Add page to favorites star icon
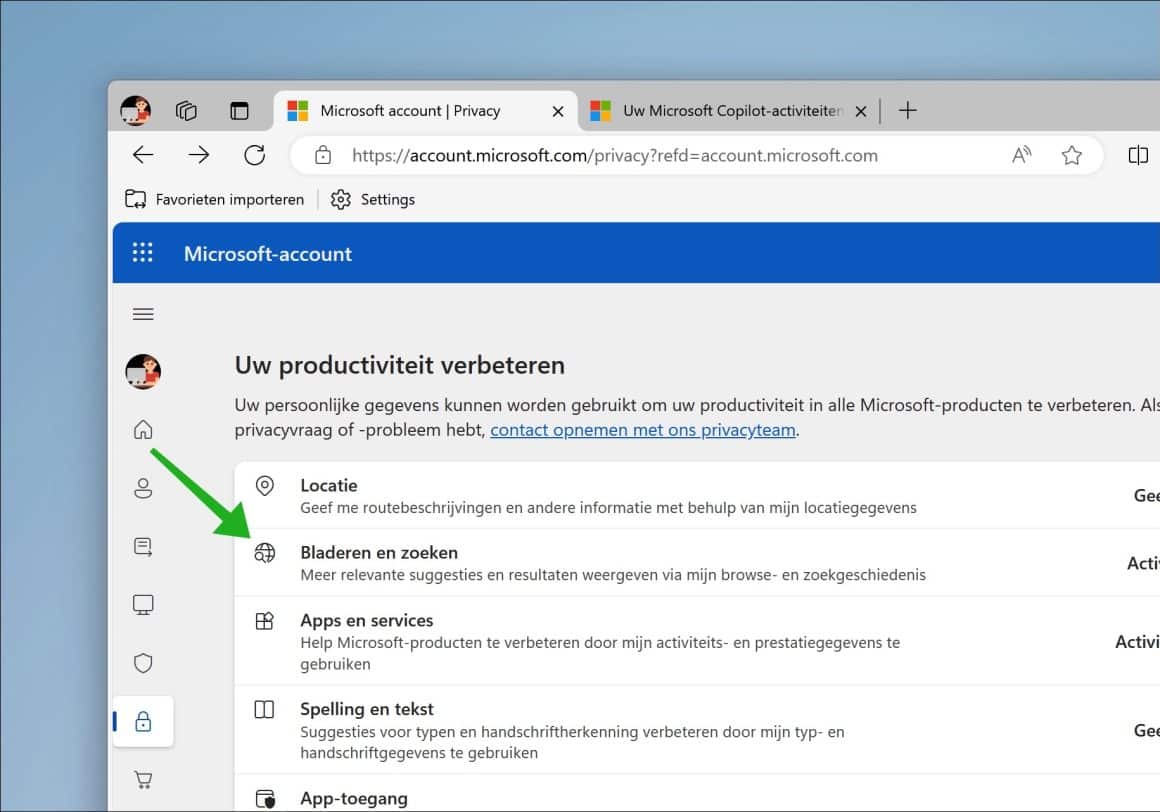This screenshot has height=812, width=1160. click(1071, 155)
